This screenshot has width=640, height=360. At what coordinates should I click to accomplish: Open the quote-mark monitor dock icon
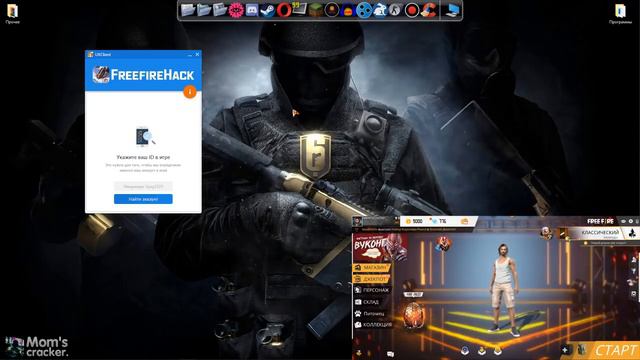pyautogui.click(x=300, y=9)
